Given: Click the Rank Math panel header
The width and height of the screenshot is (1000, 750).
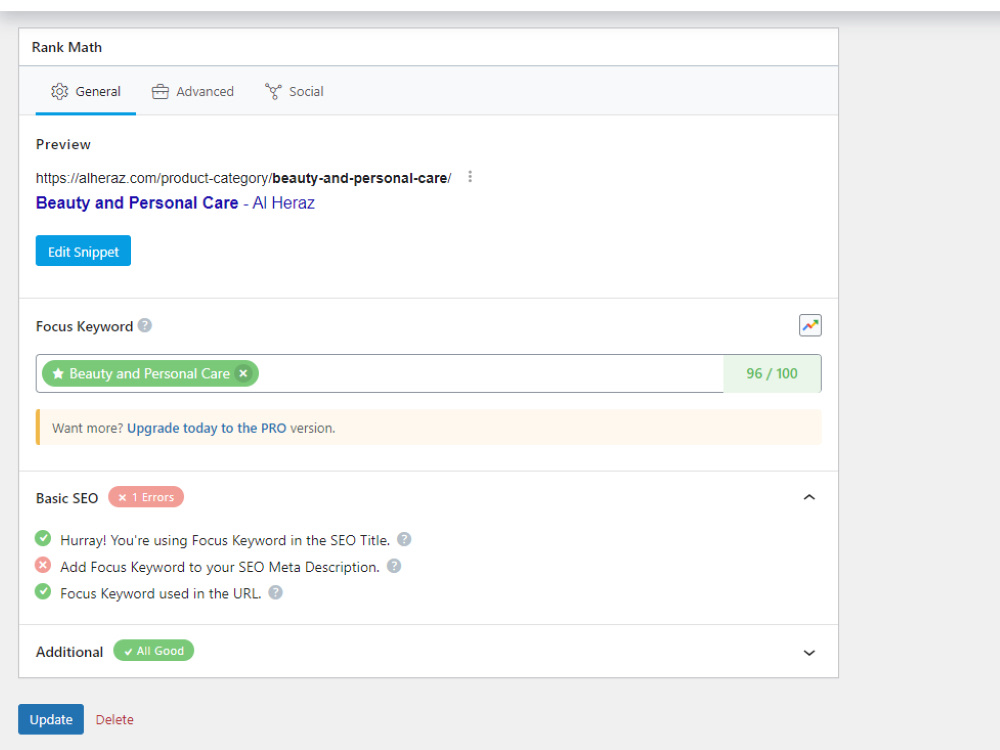Looking at the screenshot, I should [x=428, y=47].
